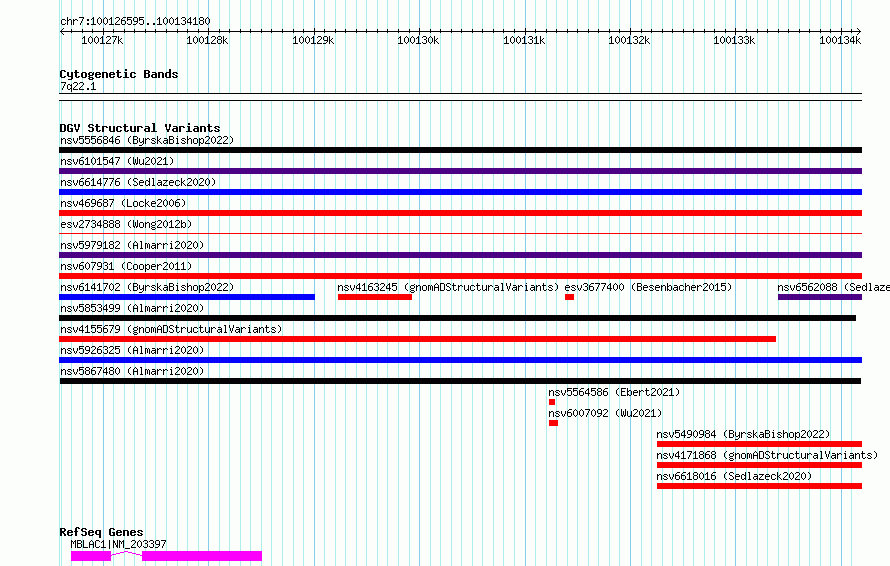Open the nsv6101547 (Wu2021) label
The width and height of the screenshot is (890, 566).
tap(117, 161)
